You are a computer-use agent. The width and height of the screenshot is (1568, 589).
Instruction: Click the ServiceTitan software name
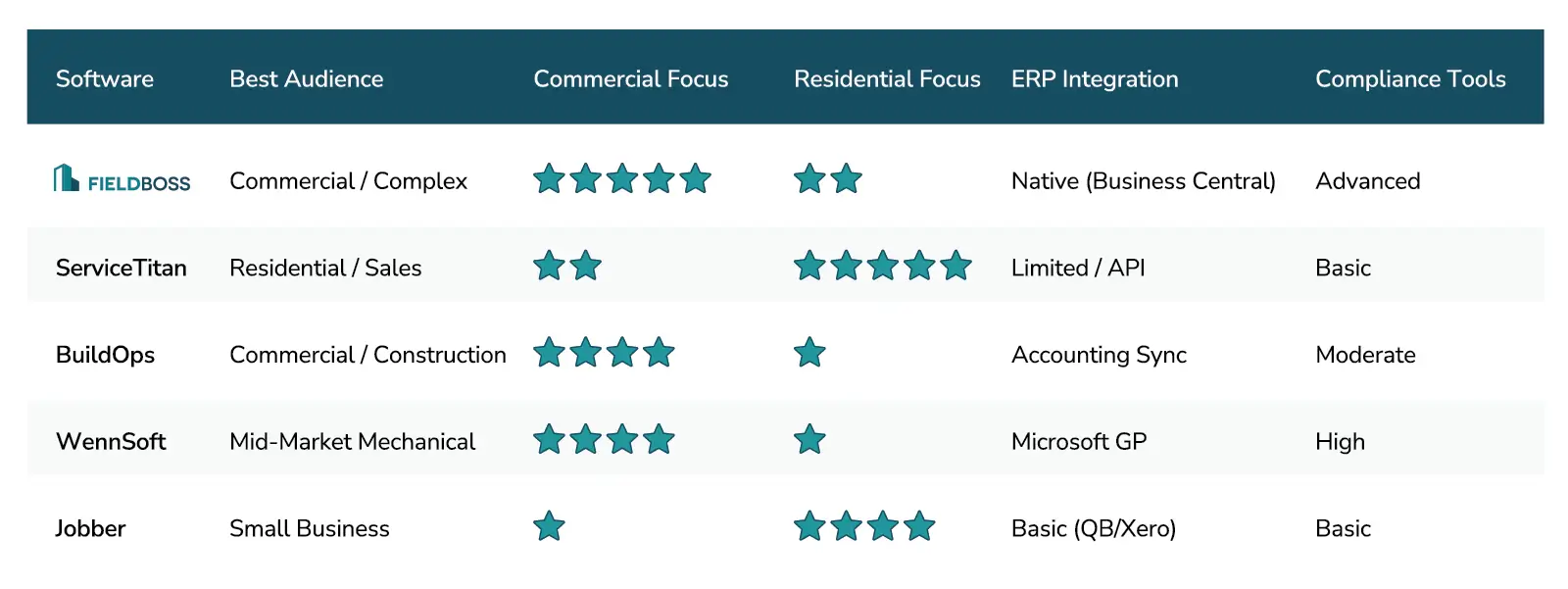(x=121, y=268)
